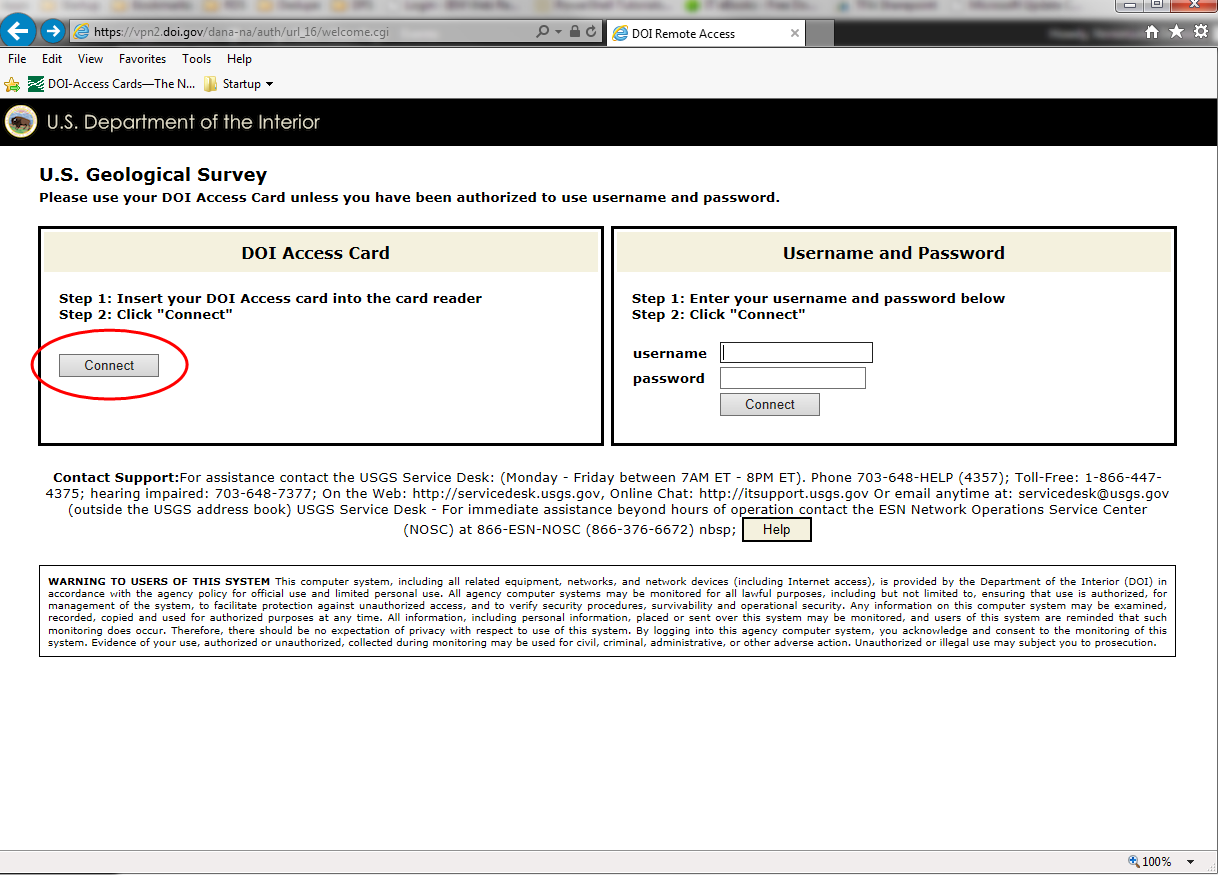
Task: Go forward with the Forward arrow
Action: (x=53, y=31)
